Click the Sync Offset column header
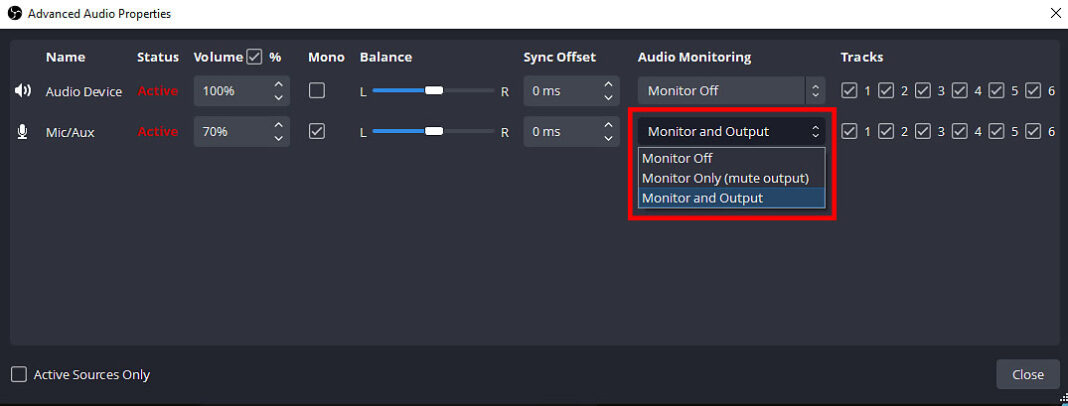The height and width of the screenshot is (406, 1068). click(x=559, y=57)
